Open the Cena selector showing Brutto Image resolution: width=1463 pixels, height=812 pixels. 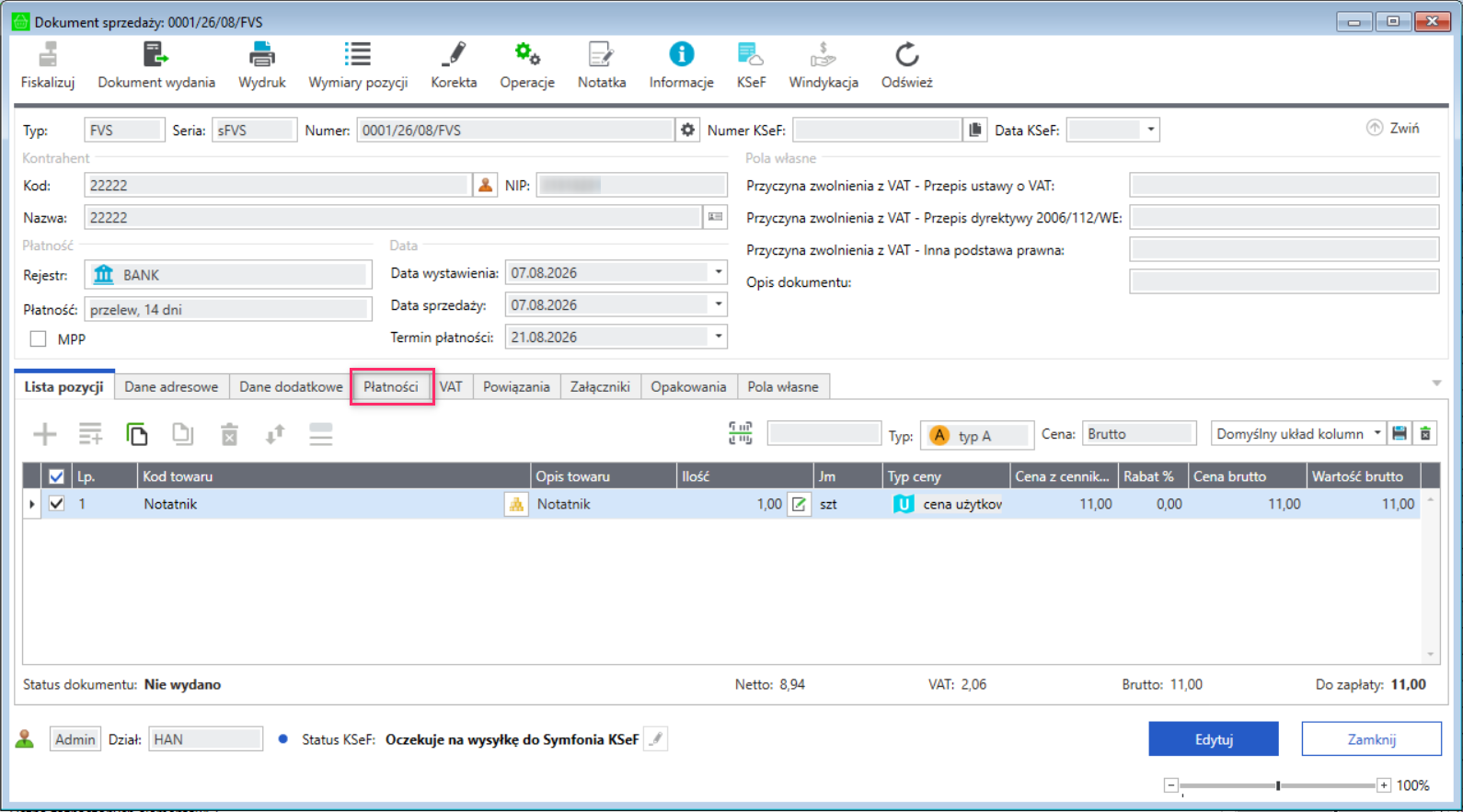1139,434
